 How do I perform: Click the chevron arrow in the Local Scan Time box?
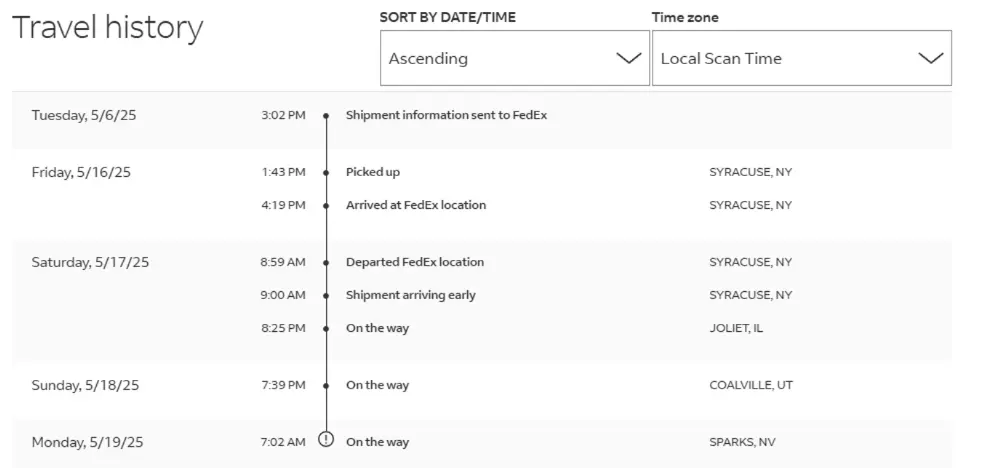(x=930, y=58)
